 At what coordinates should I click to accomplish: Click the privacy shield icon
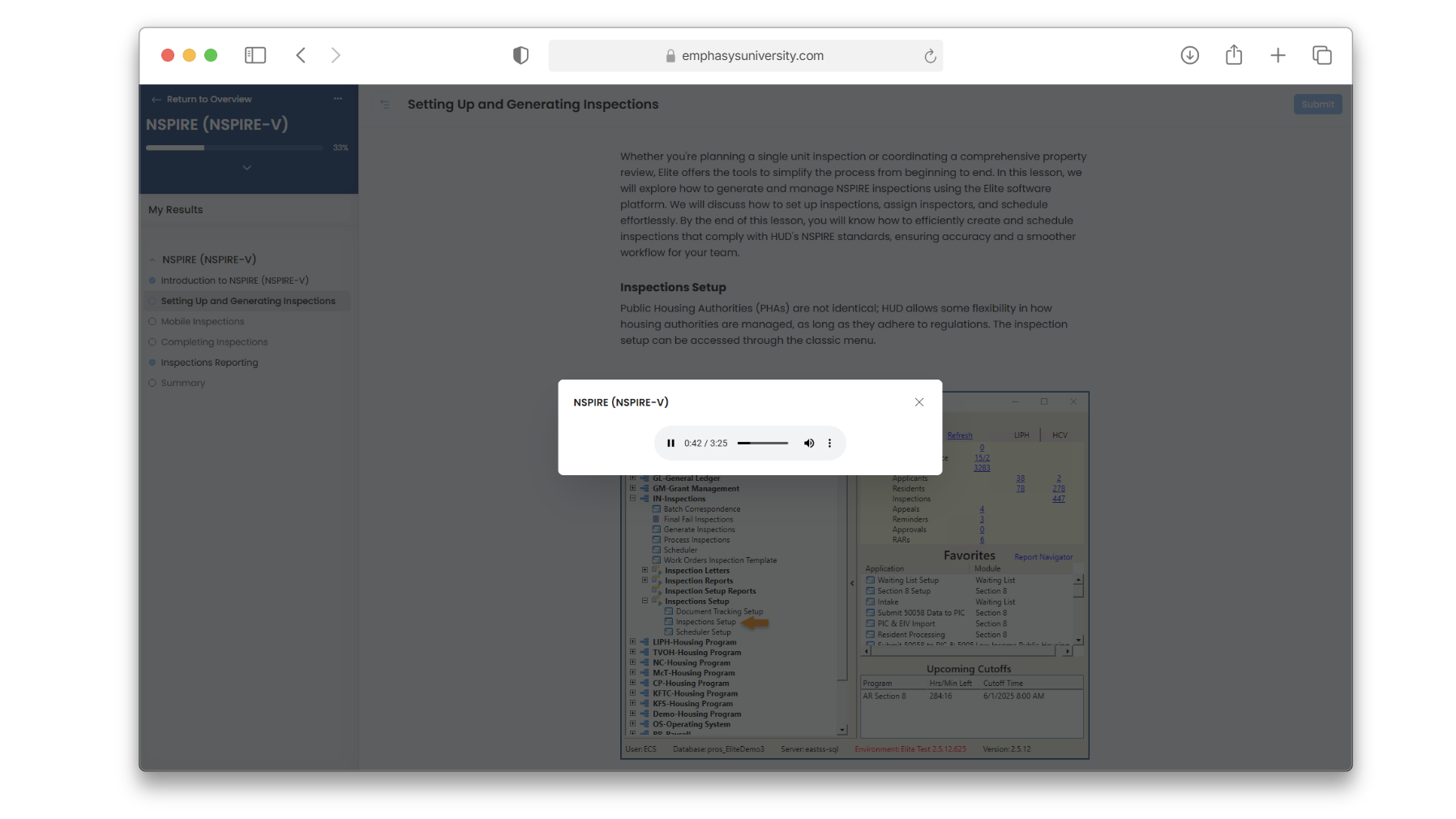(520, 55)
